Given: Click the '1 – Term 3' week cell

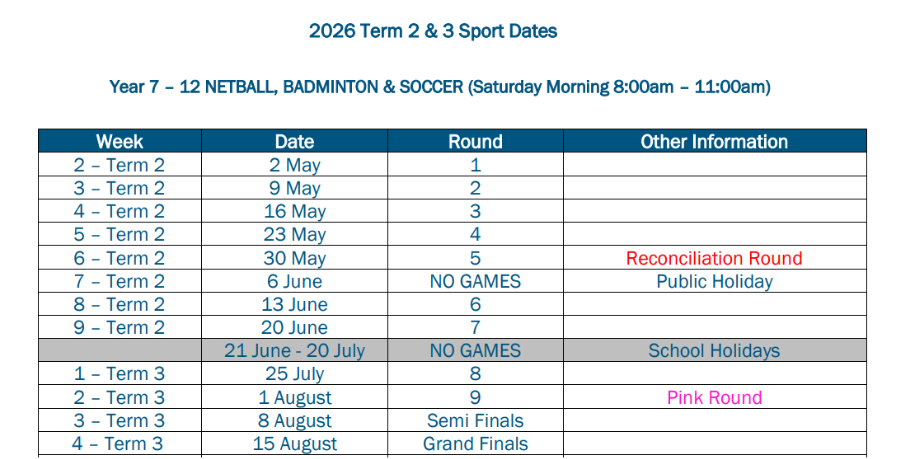Looking at the screenshot, I should 120,373.
